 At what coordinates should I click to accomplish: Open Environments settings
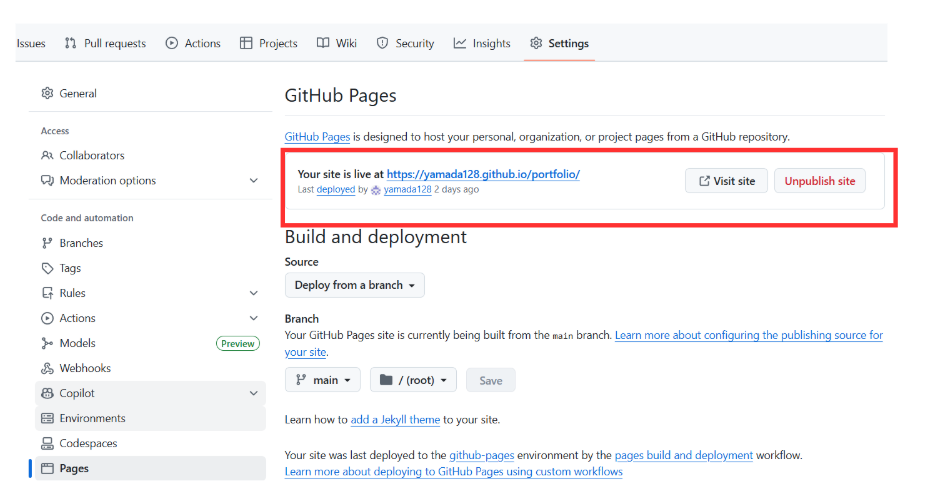(x=150, y=418)
